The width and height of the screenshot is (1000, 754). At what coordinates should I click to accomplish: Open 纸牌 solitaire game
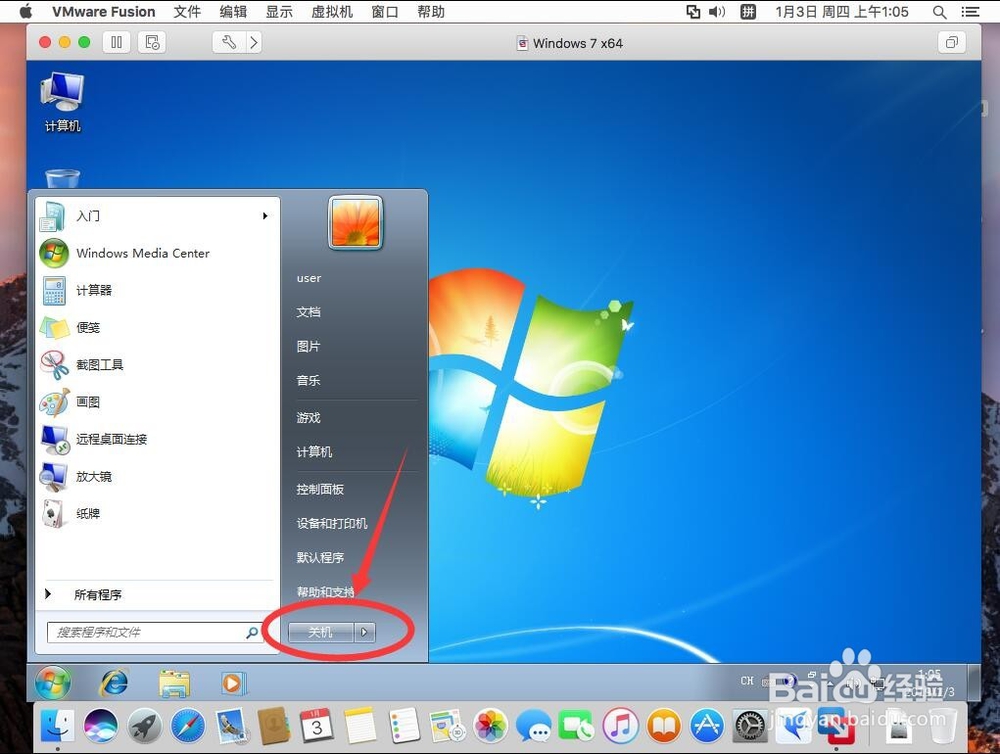pos(156,514)
